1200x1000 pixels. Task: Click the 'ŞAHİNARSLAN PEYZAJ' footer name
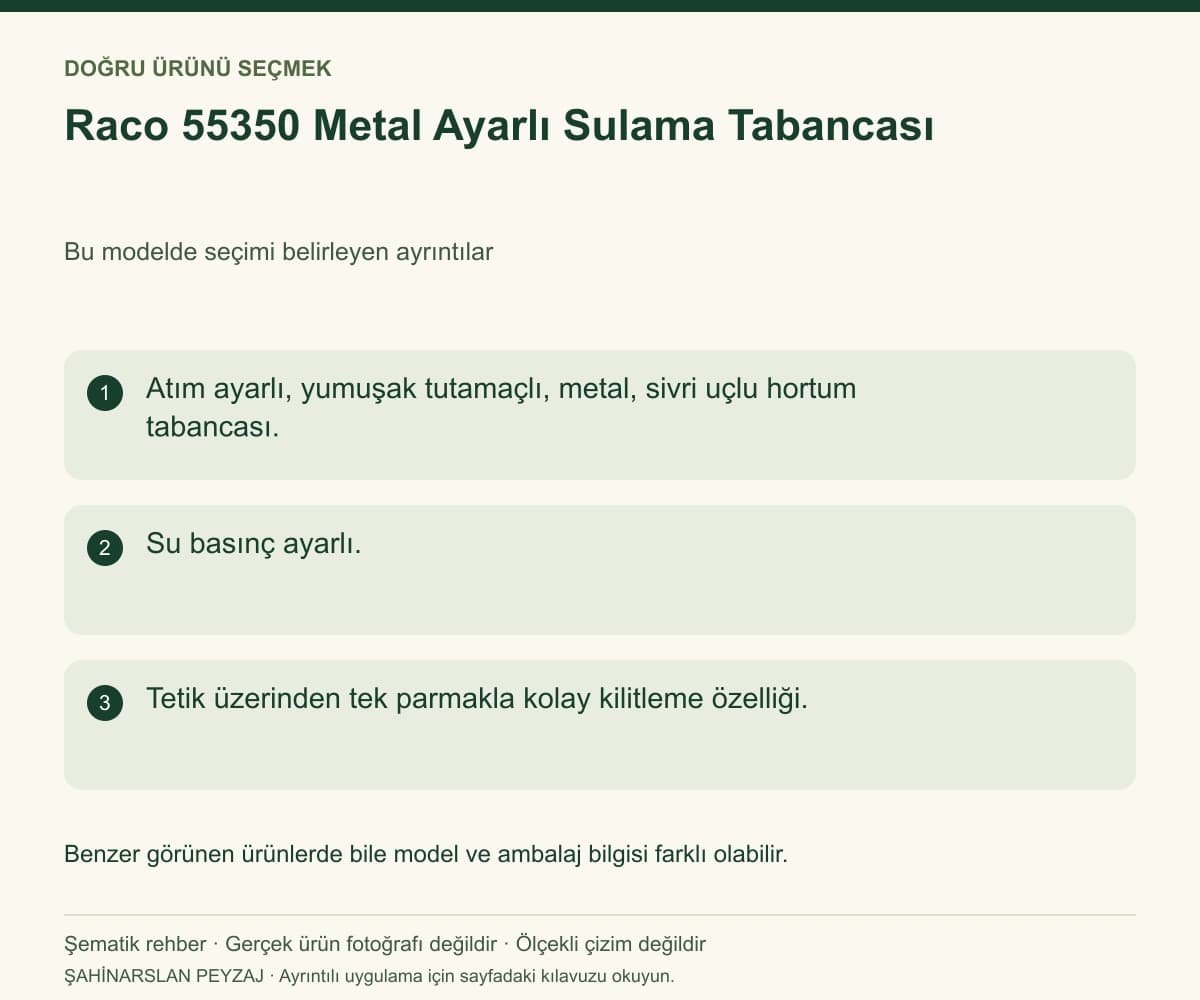click(163, 975)
